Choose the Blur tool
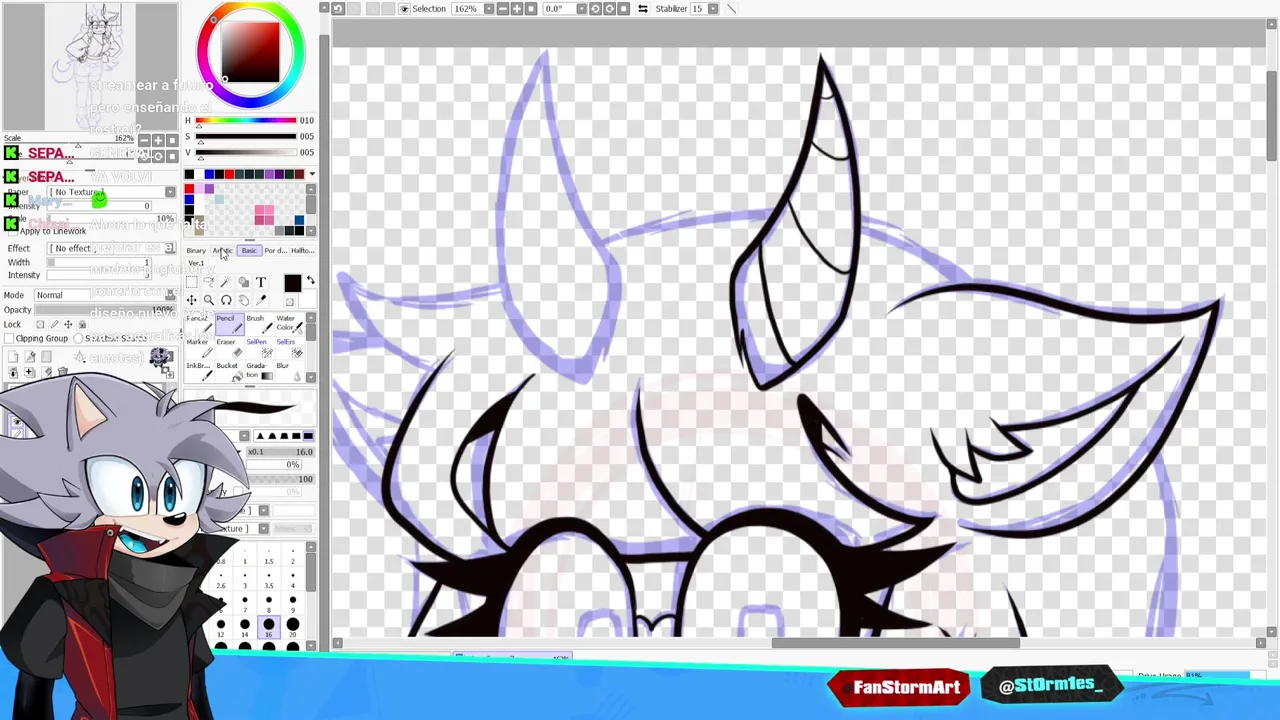Image resolution: width=1280 pixels, height=720 pixels. pos(289,372)
